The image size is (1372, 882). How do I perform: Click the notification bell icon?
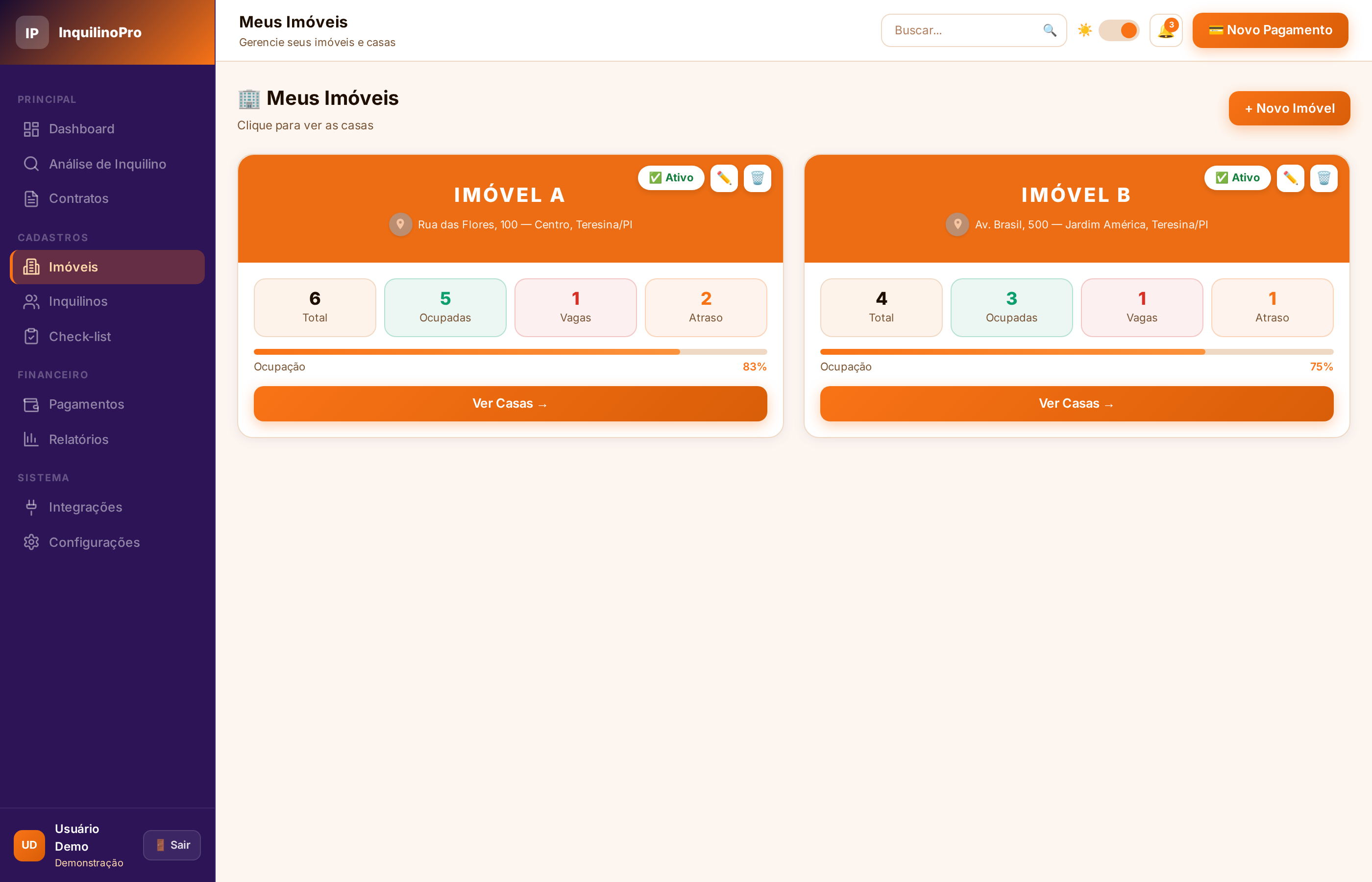tap(1165, 30)
